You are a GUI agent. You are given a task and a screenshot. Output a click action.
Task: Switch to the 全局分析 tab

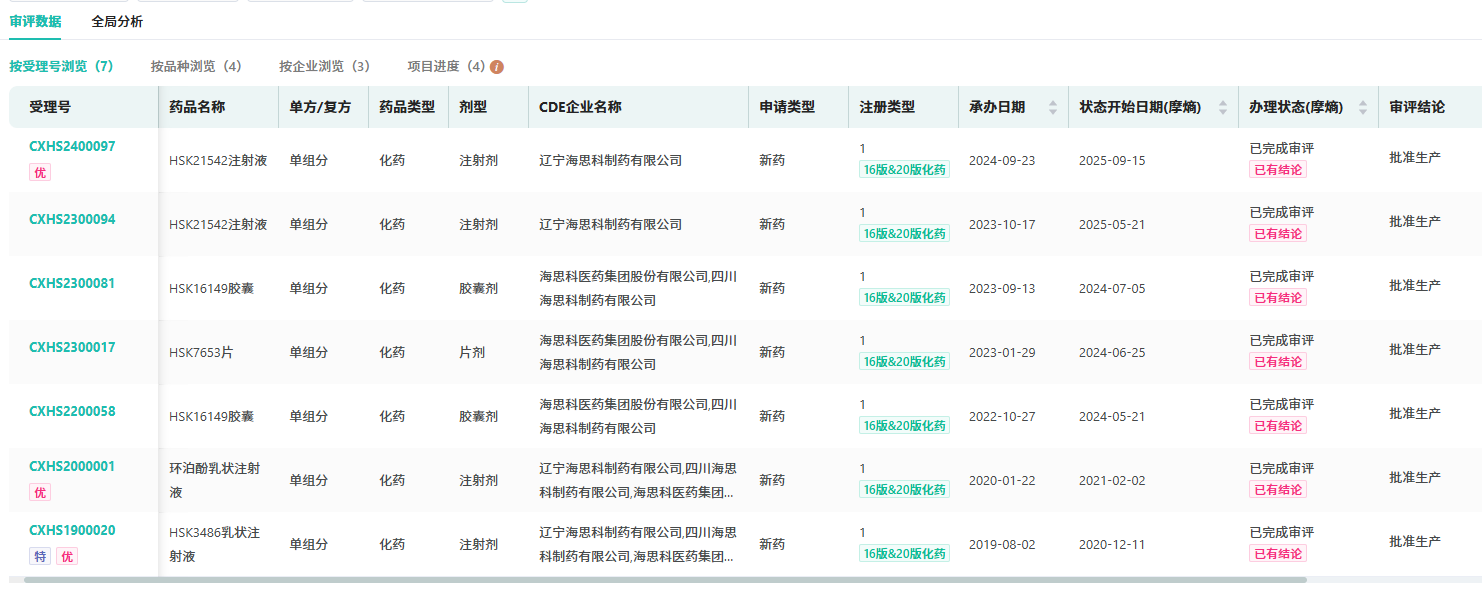pos(117,21)
